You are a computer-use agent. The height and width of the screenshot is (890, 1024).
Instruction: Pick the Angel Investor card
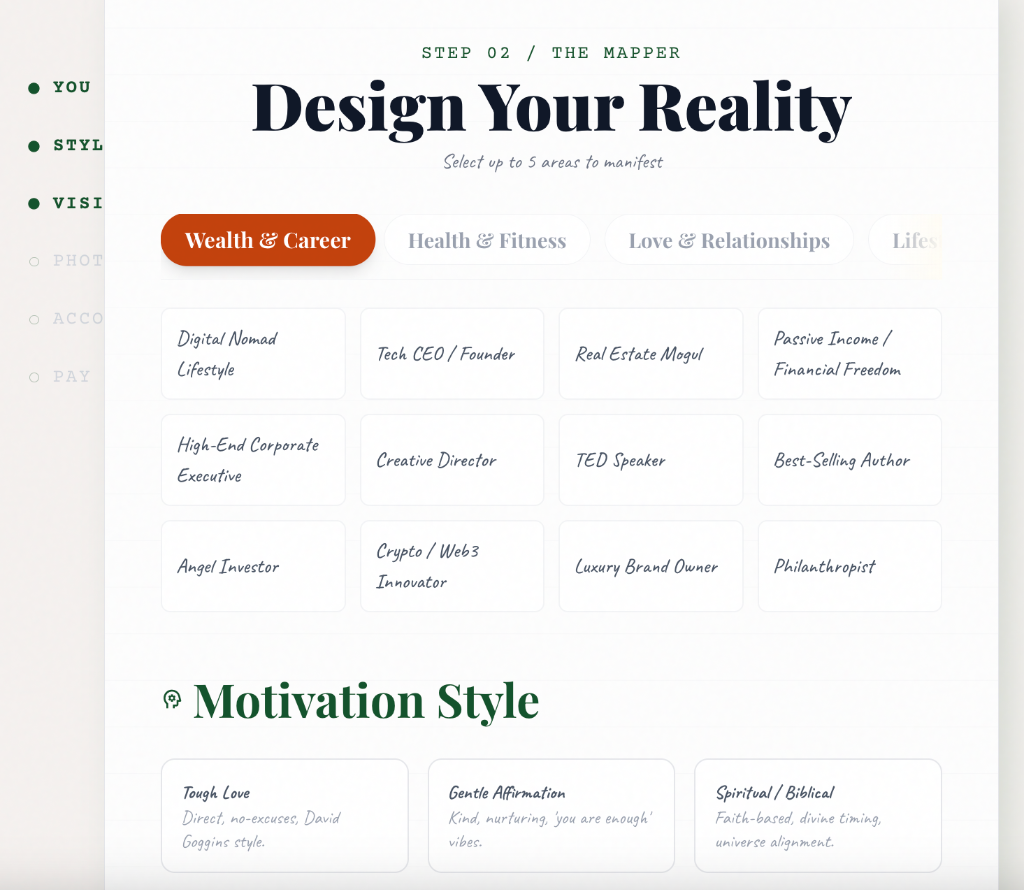tap(253, 566)
